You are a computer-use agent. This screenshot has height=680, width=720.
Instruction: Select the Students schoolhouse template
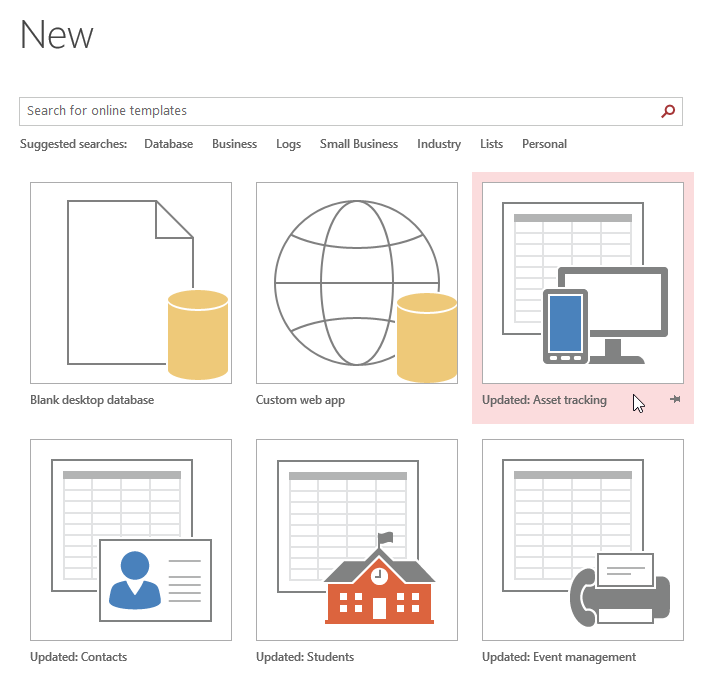coord(357,539)
